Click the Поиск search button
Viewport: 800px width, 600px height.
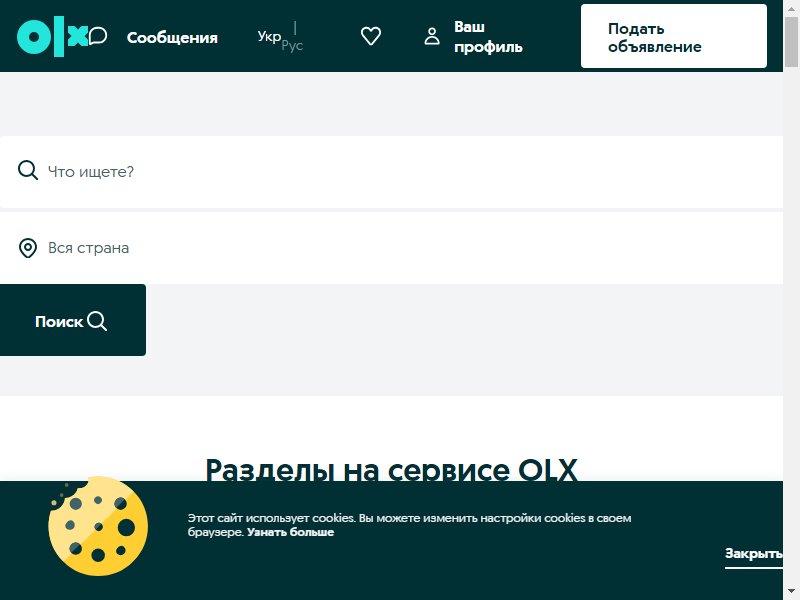73,320
